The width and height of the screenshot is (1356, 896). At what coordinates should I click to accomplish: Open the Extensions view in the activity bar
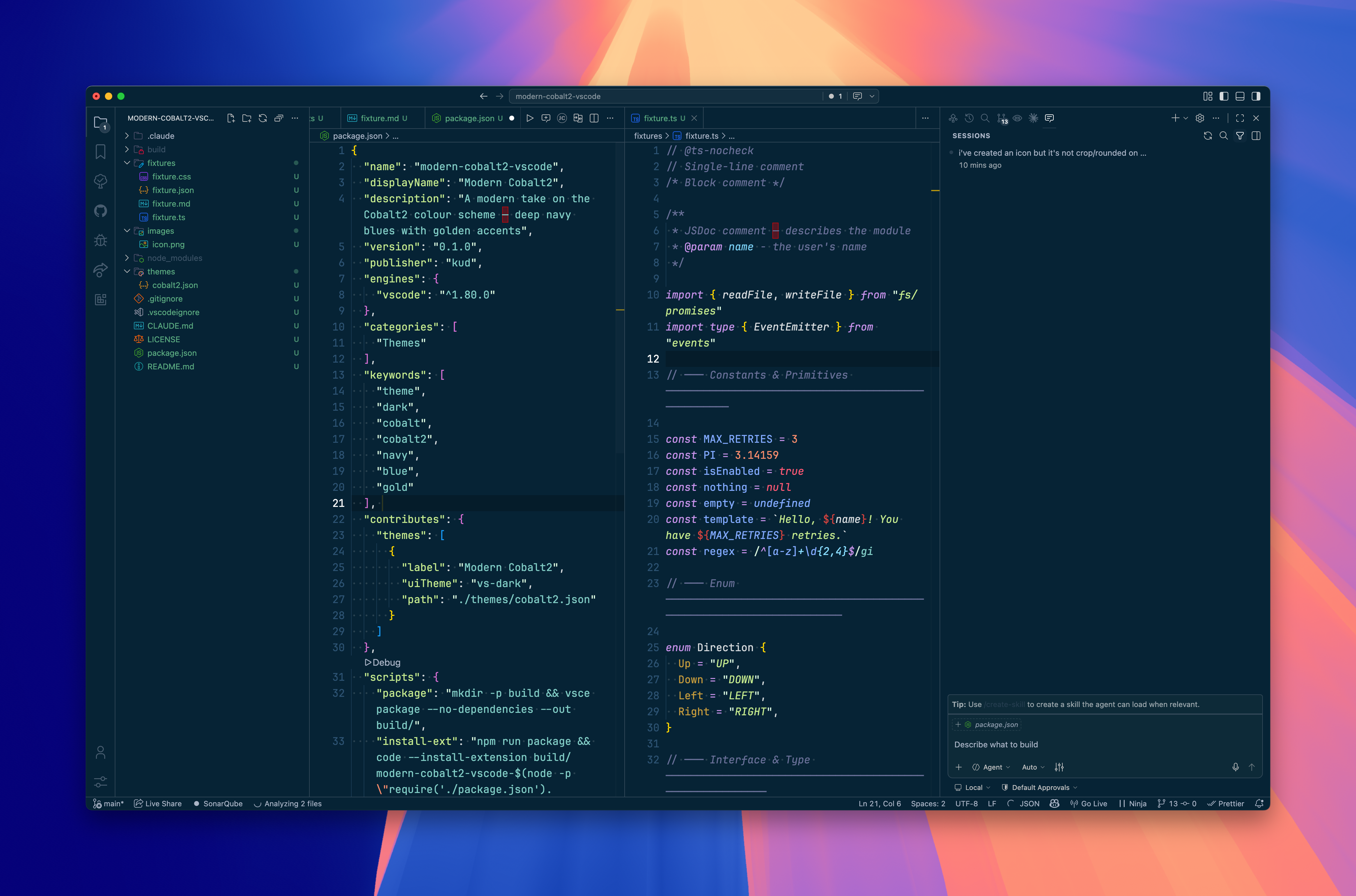point(101,299)
